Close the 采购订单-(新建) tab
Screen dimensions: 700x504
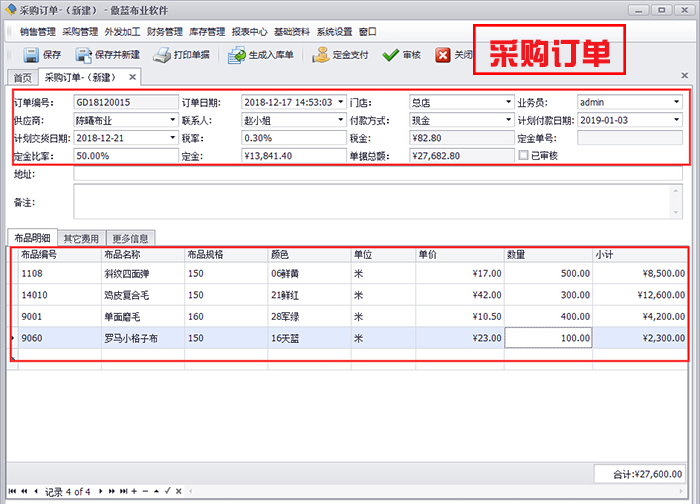click(x=132, y=77)
